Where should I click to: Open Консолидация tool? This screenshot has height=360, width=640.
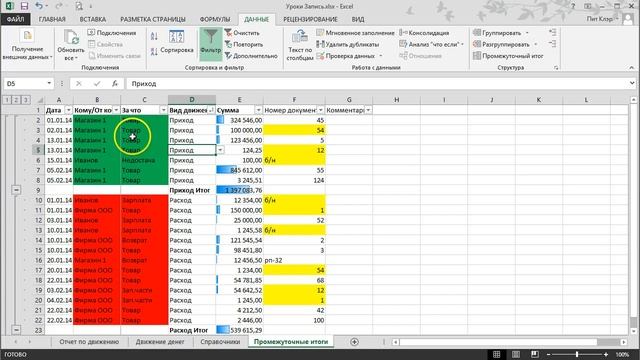424,33
